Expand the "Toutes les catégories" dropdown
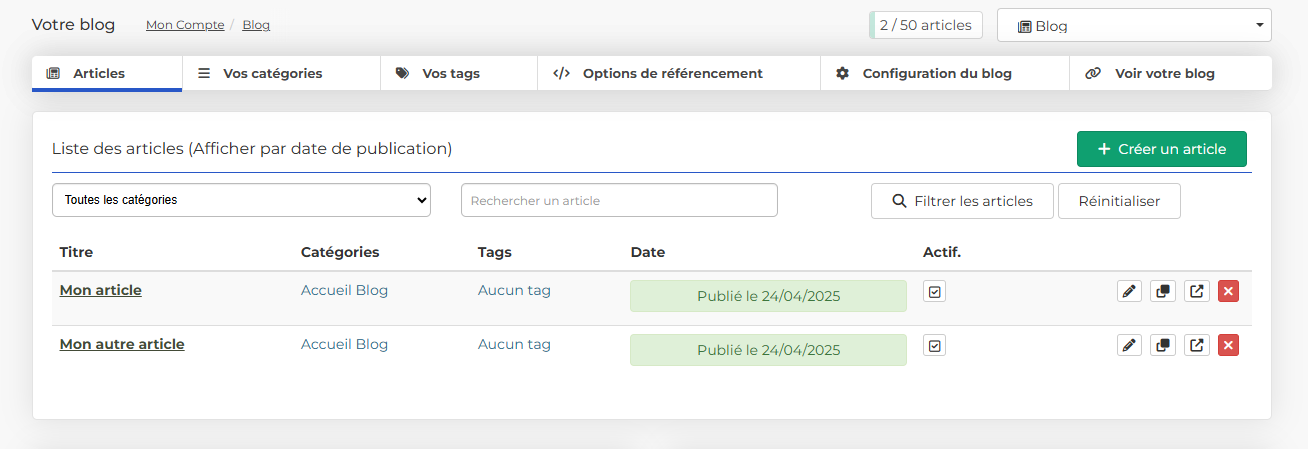This screenshot has height=449, width=1308. pyautogui.click(x=241, y=200)
